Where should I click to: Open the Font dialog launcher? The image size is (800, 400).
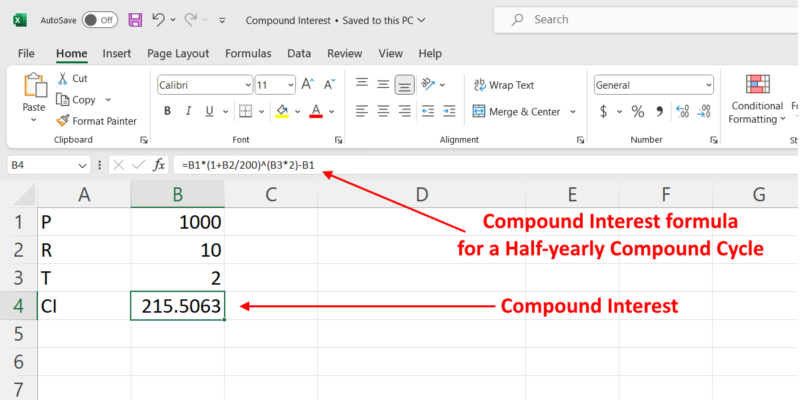click(x=338, y=140)
